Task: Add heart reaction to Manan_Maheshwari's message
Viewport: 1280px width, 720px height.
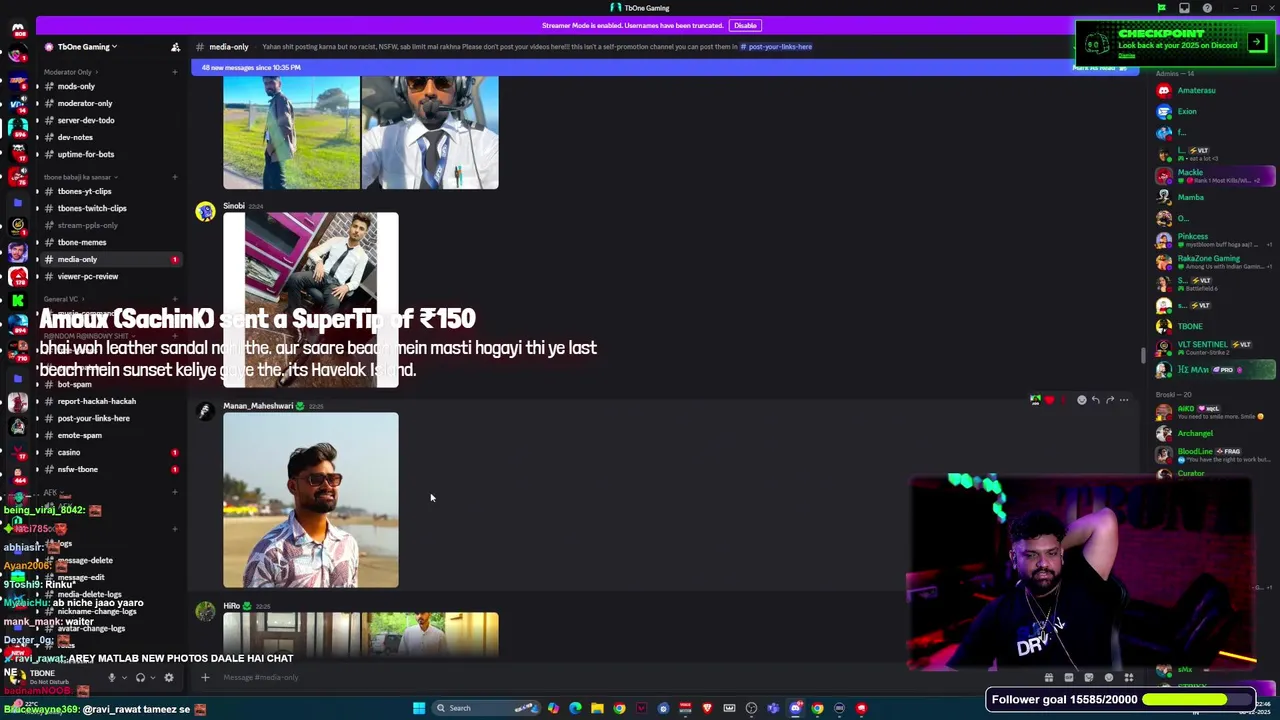Action: pos(1049,400)
